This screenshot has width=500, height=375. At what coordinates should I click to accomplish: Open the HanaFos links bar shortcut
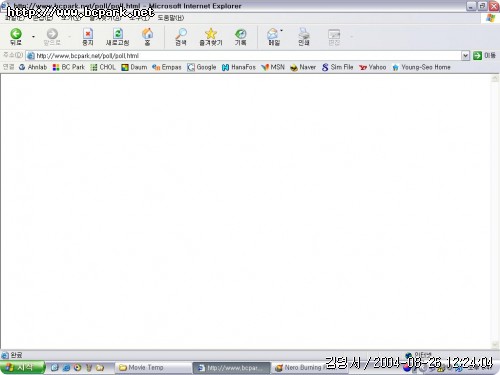click(239, 67)
